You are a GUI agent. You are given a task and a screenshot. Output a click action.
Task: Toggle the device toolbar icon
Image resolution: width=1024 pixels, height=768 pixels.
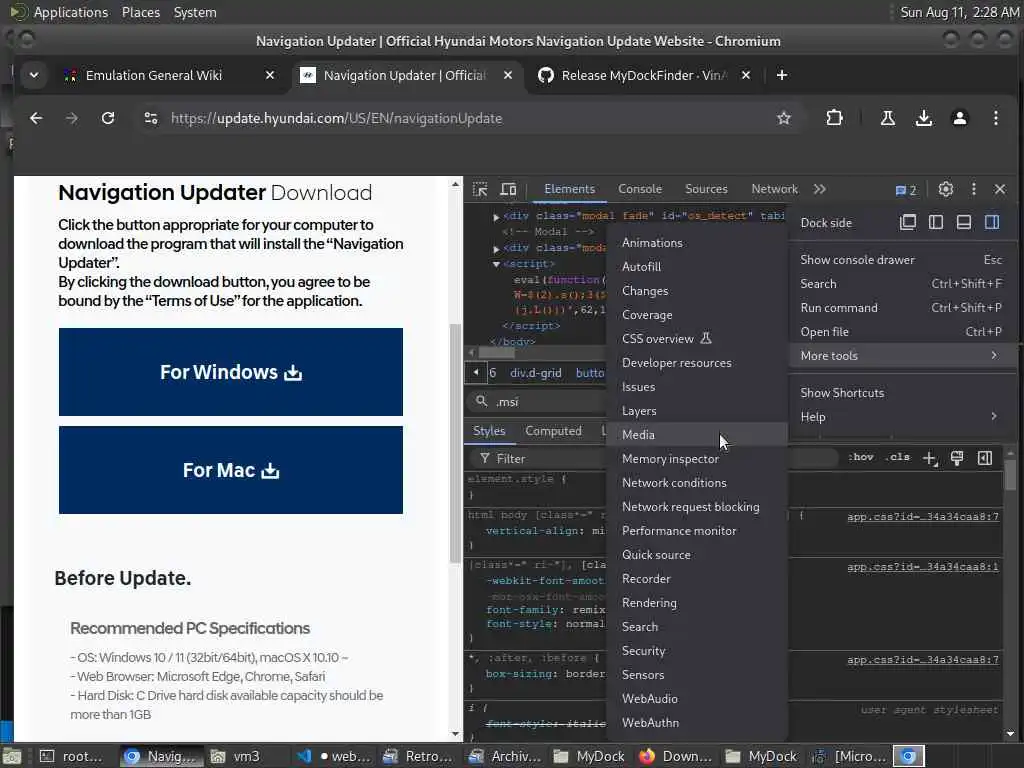[508, 189]
